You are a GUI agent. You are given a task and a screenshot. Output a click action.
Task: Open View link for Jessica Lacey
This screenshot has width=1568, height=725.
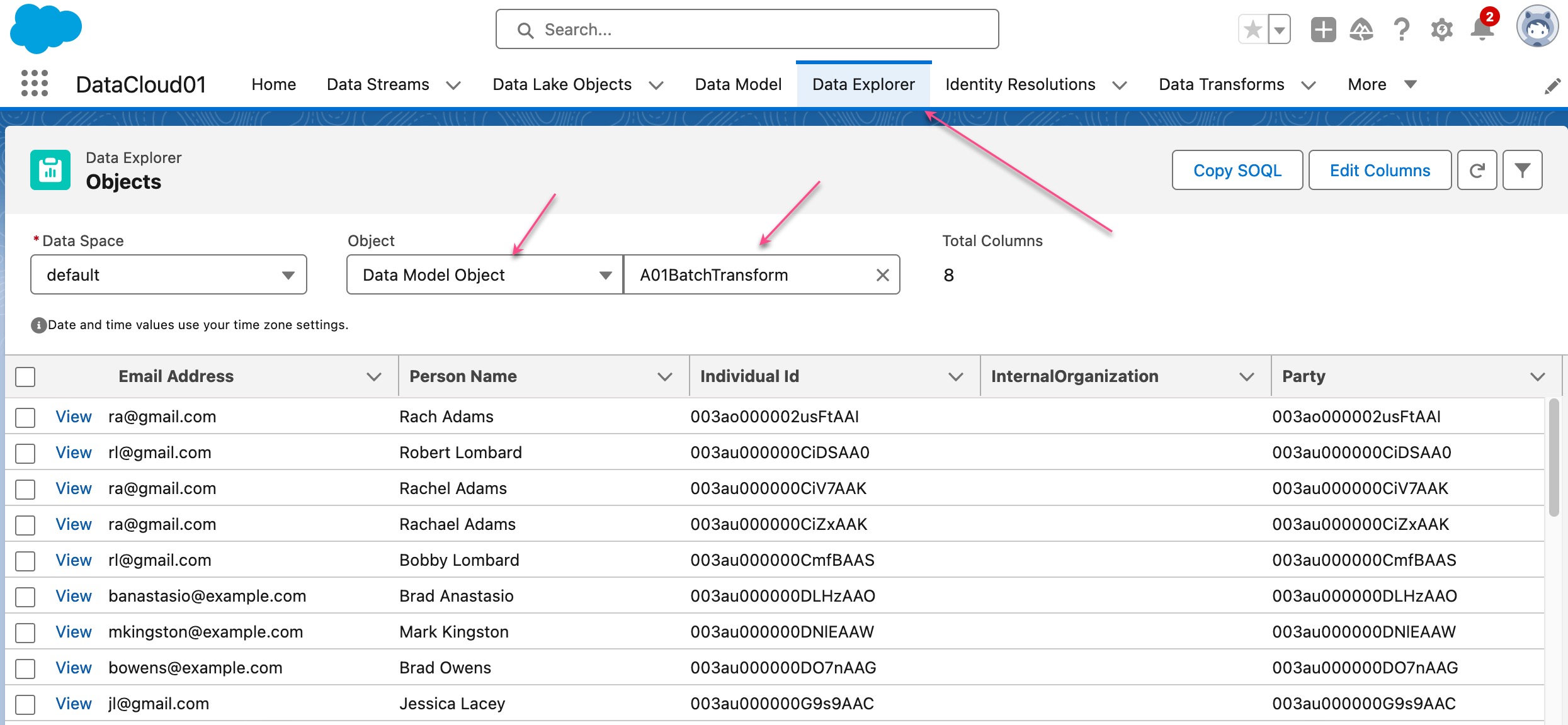pyautogui.click(x=74, y=704)
